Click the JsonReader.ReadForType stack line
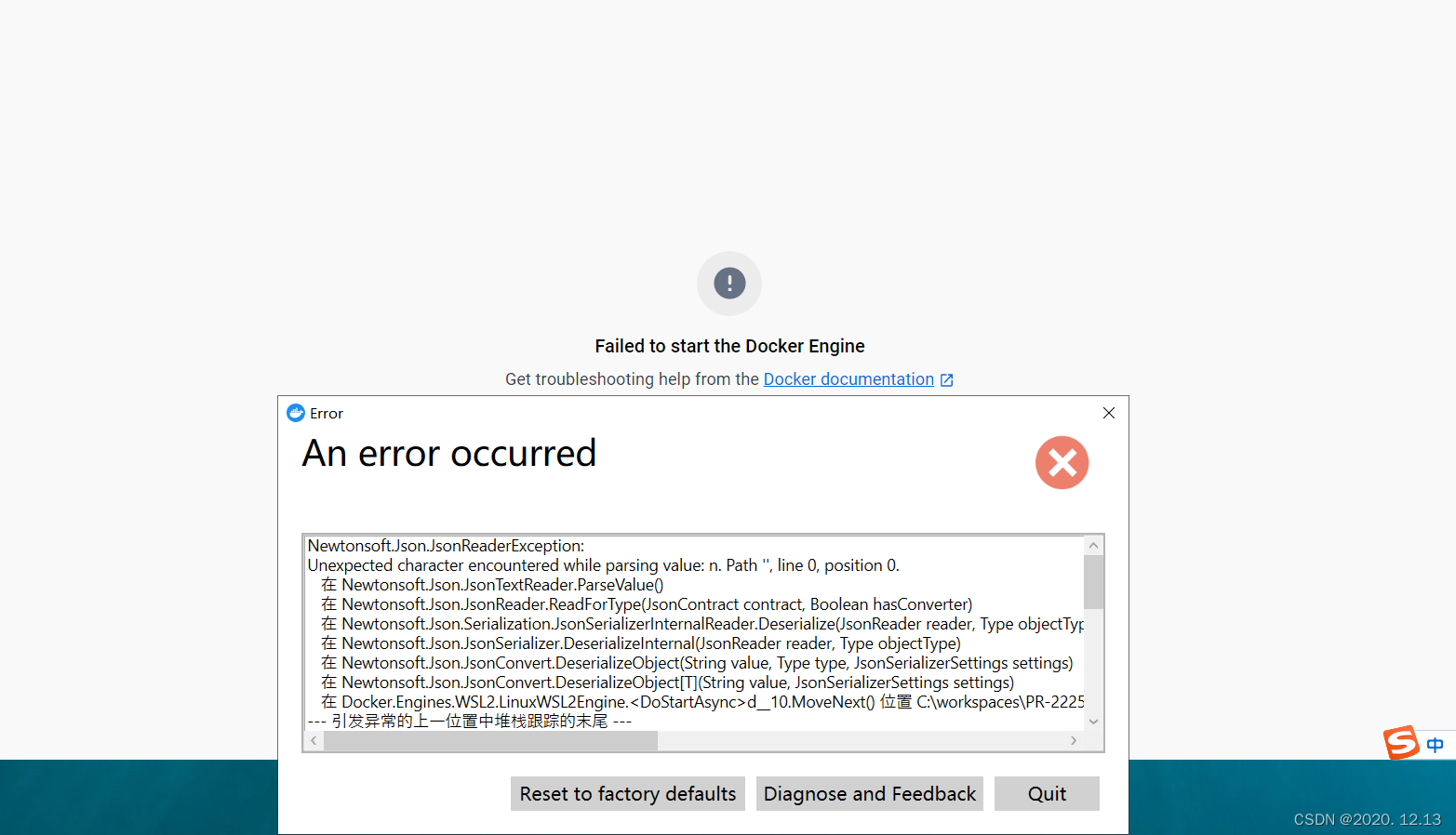This screenshot has width=1456, height=835. point(647,604)
